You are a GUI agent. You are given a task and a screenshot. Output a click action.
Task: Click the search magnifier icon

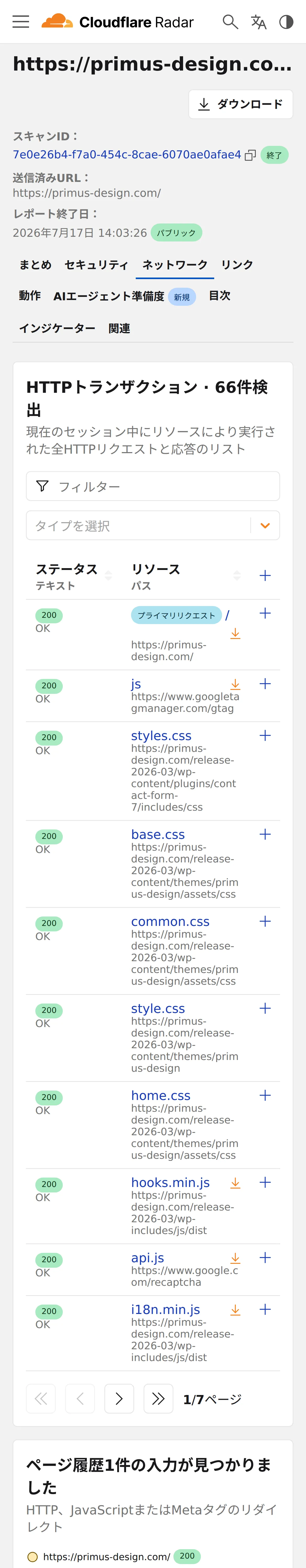tap(230, 22)
